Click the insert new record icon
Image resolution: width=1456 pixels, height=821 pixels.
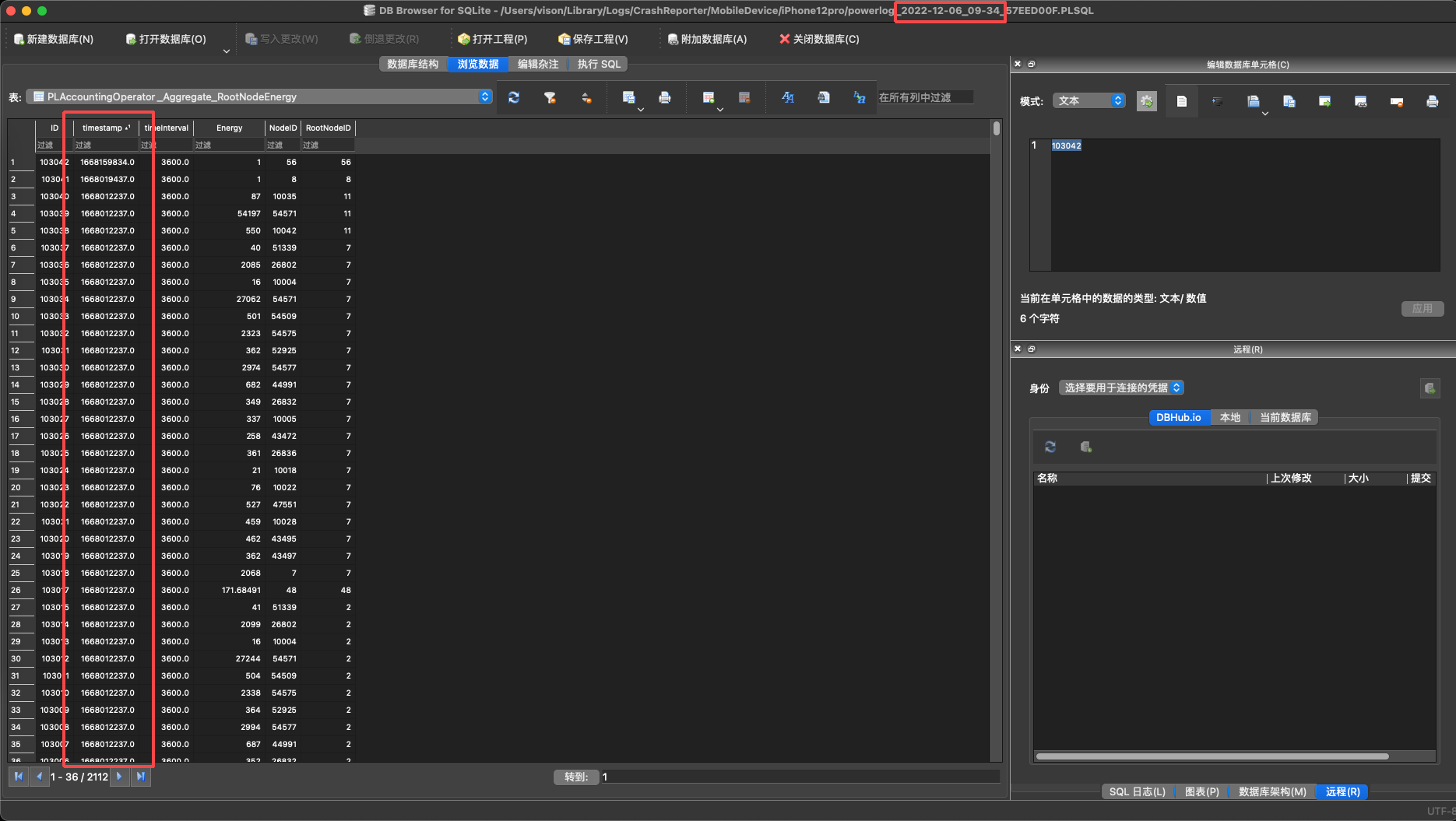point(708,97)
